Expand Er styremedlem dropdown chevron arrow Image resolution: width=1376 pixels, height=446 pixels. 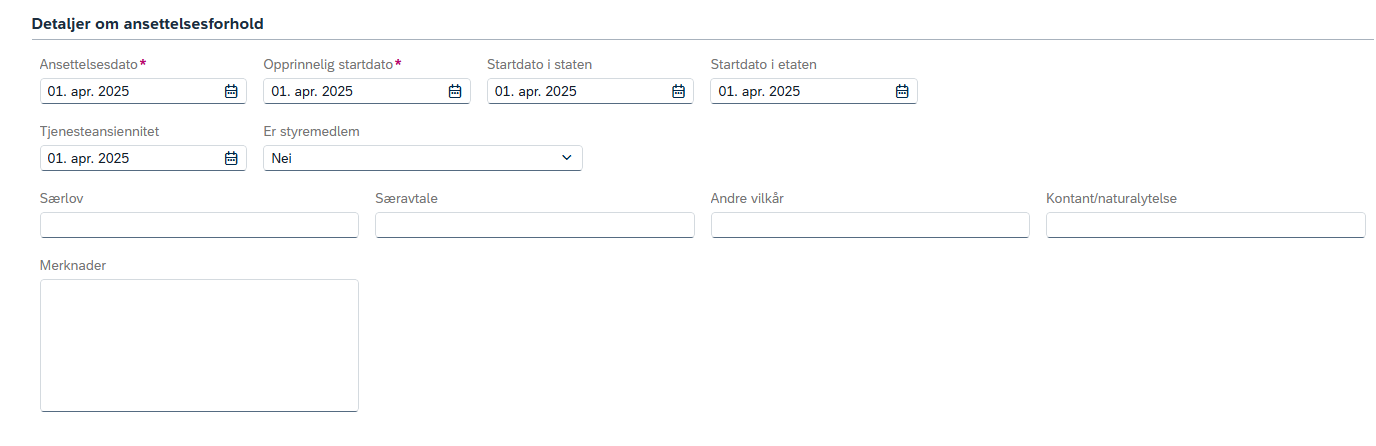(567, 158)
